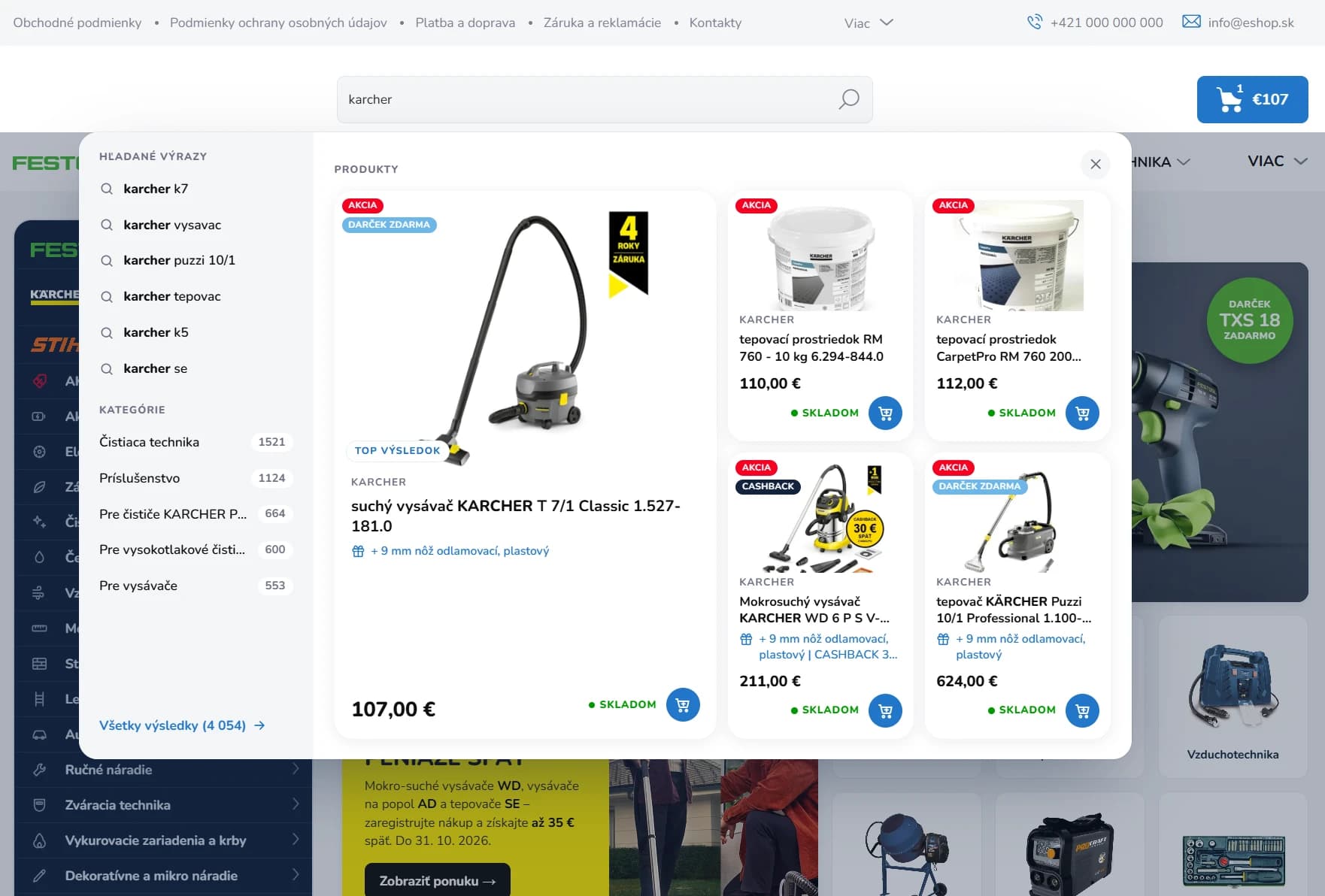
Task: Open category Pre čističe KARCHER P...
Action: point(196,514)
